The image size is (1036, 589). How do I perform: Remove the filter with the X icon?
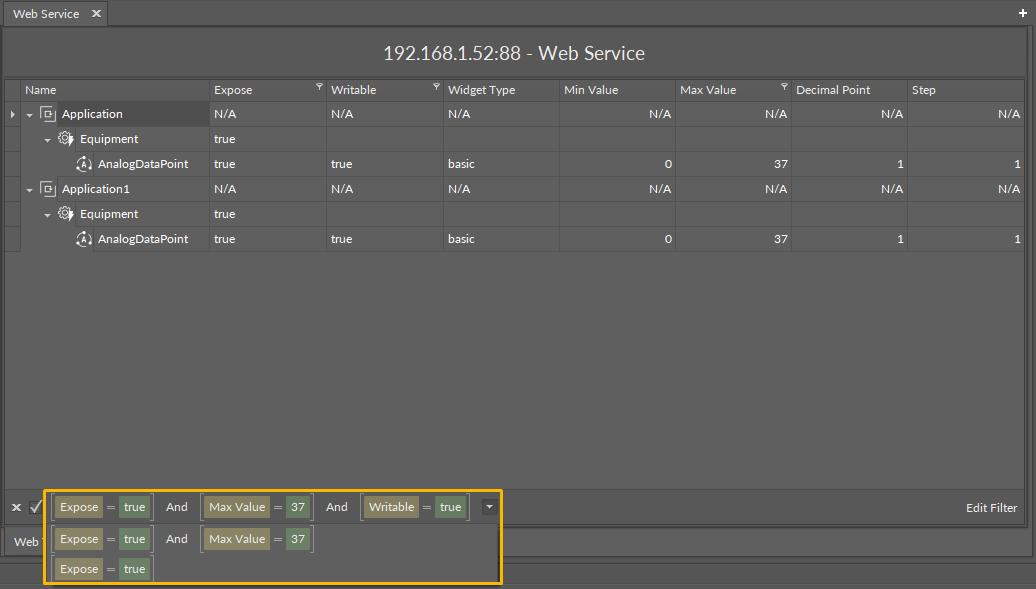pyautogui.click(x=16, y=508)
